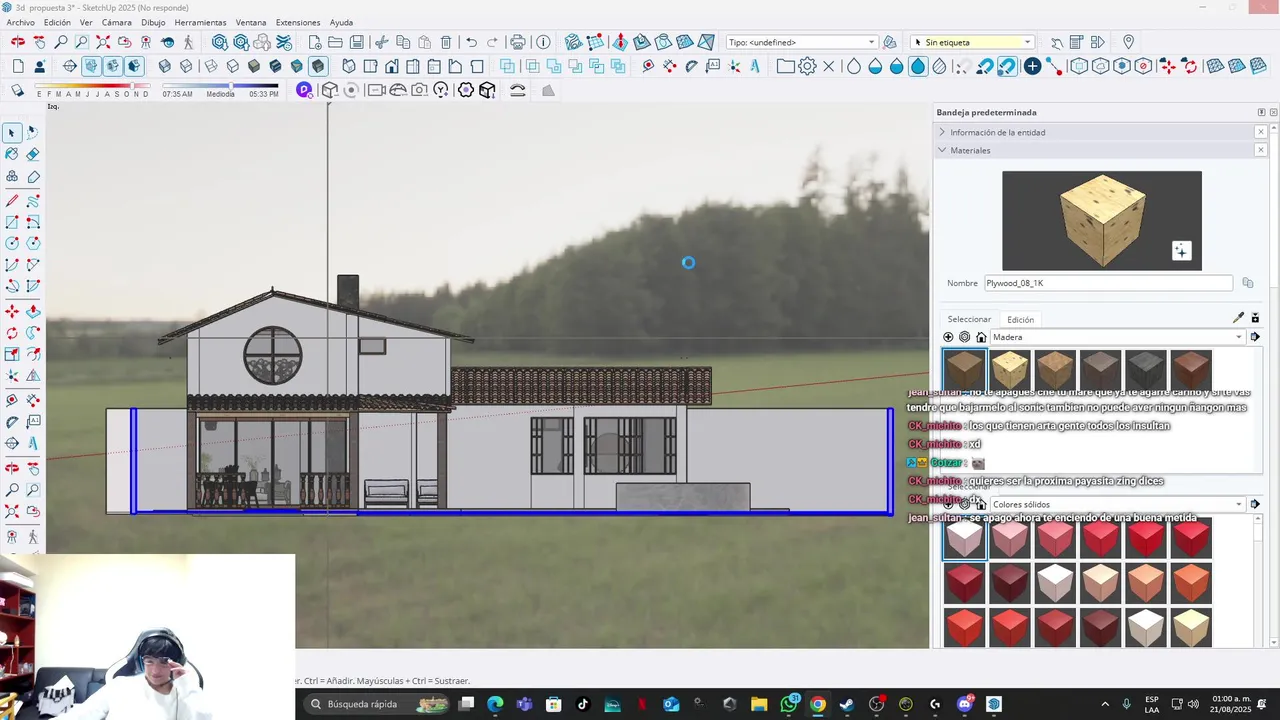The image size is (1280, 720).
Task: Switch to Front house view
Action: [x=392, y=66]
